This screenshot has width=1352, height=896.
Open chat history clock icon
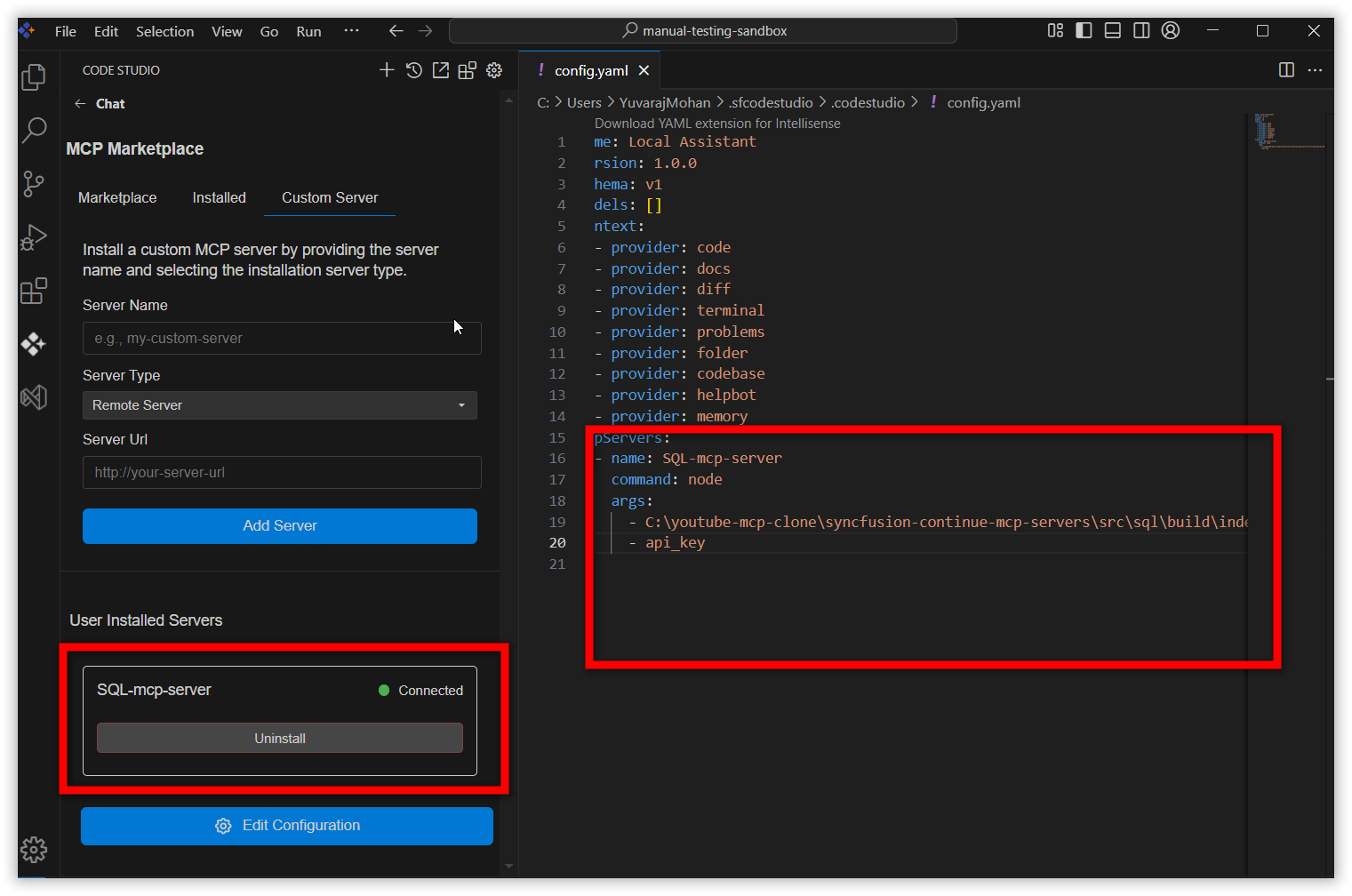(x=414, y=70)
